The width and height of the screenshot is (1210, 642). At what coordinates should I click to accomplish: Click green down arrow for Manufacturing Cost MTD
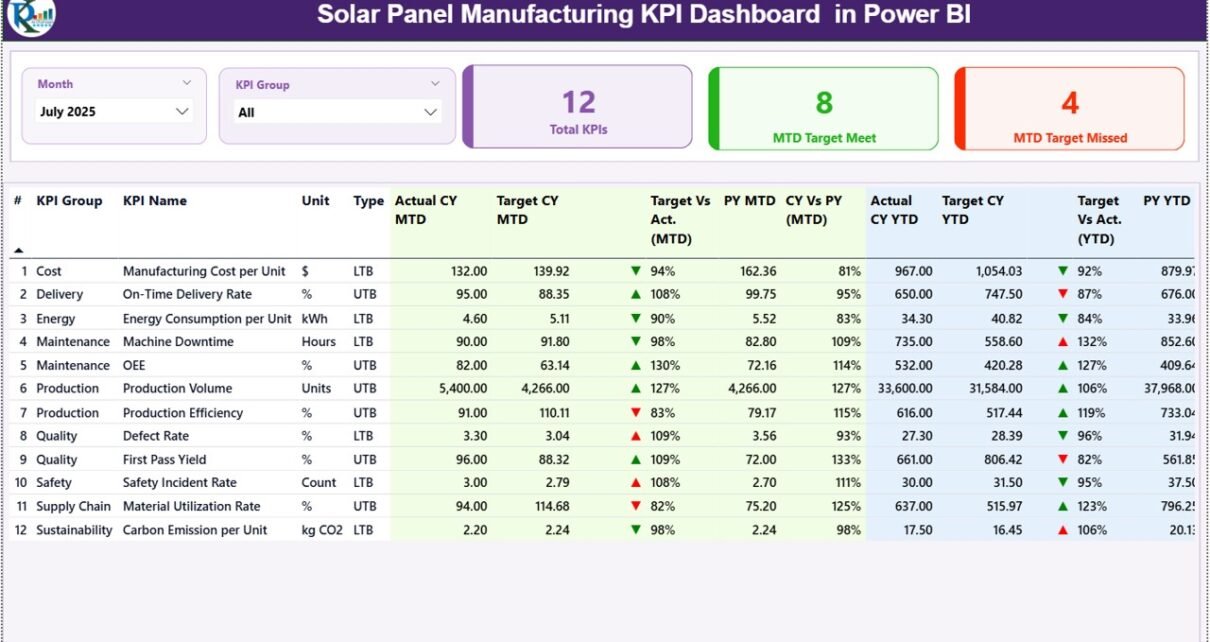635,271
